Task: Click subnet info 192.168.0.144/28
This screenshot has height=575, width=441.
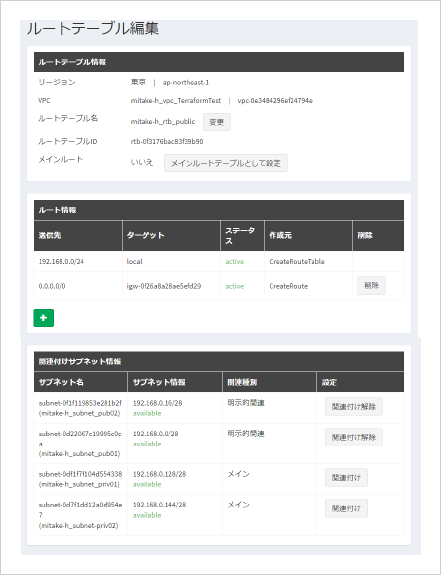Action: (159, 505)
